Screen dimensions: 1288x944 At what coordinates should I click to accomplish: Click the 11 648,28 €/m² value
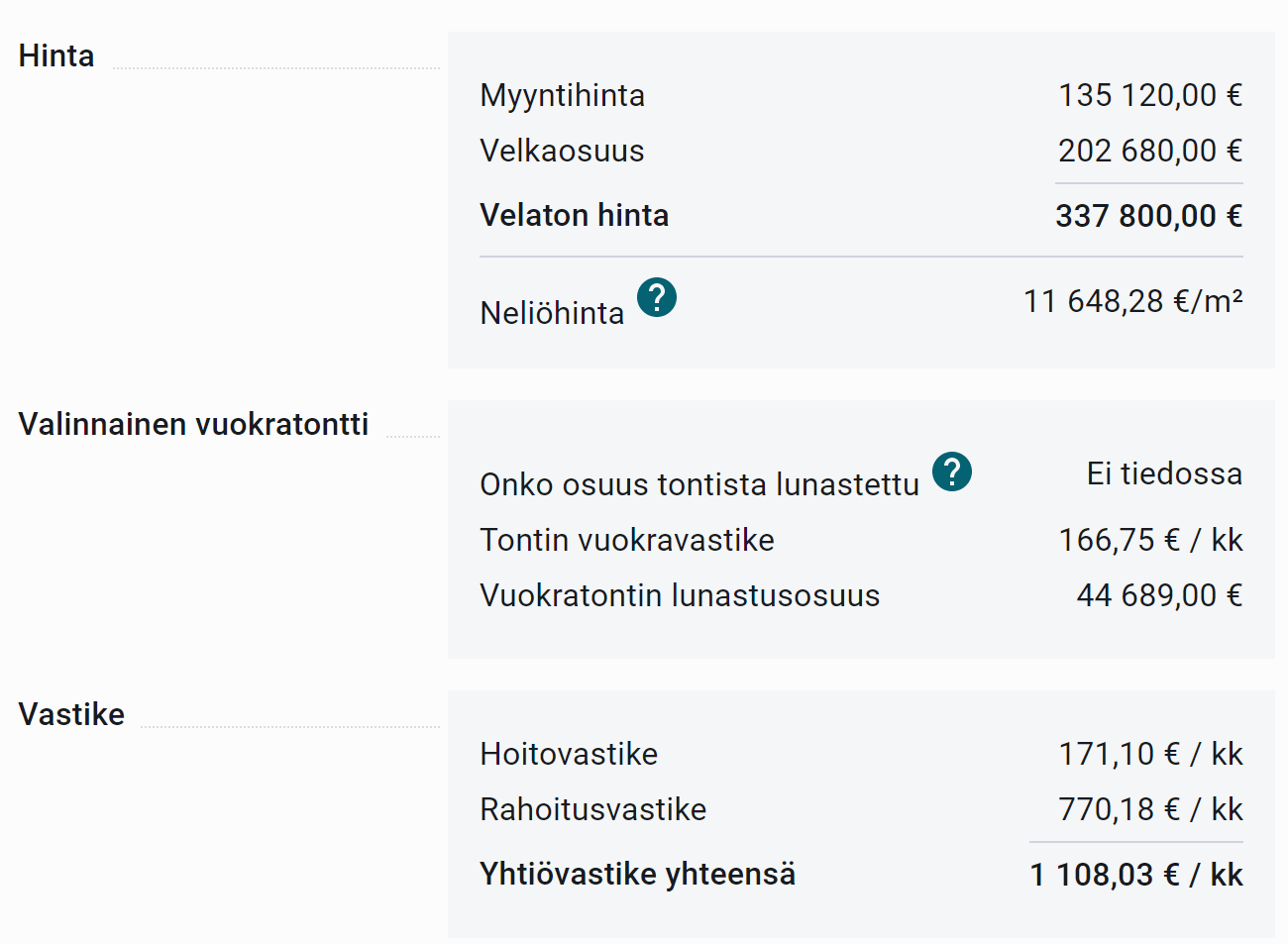[x=1132, y=301]
